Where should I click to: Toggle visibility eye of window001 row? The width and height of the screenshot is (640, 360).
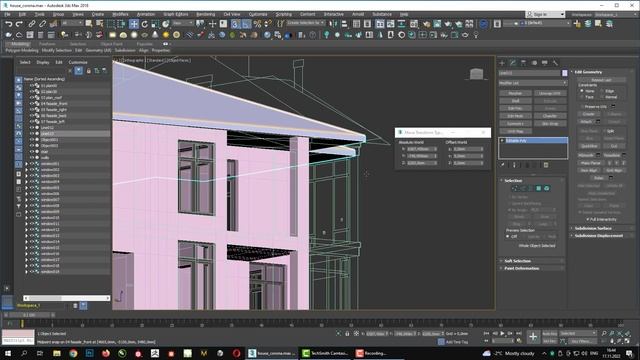[x=31, y=164]
